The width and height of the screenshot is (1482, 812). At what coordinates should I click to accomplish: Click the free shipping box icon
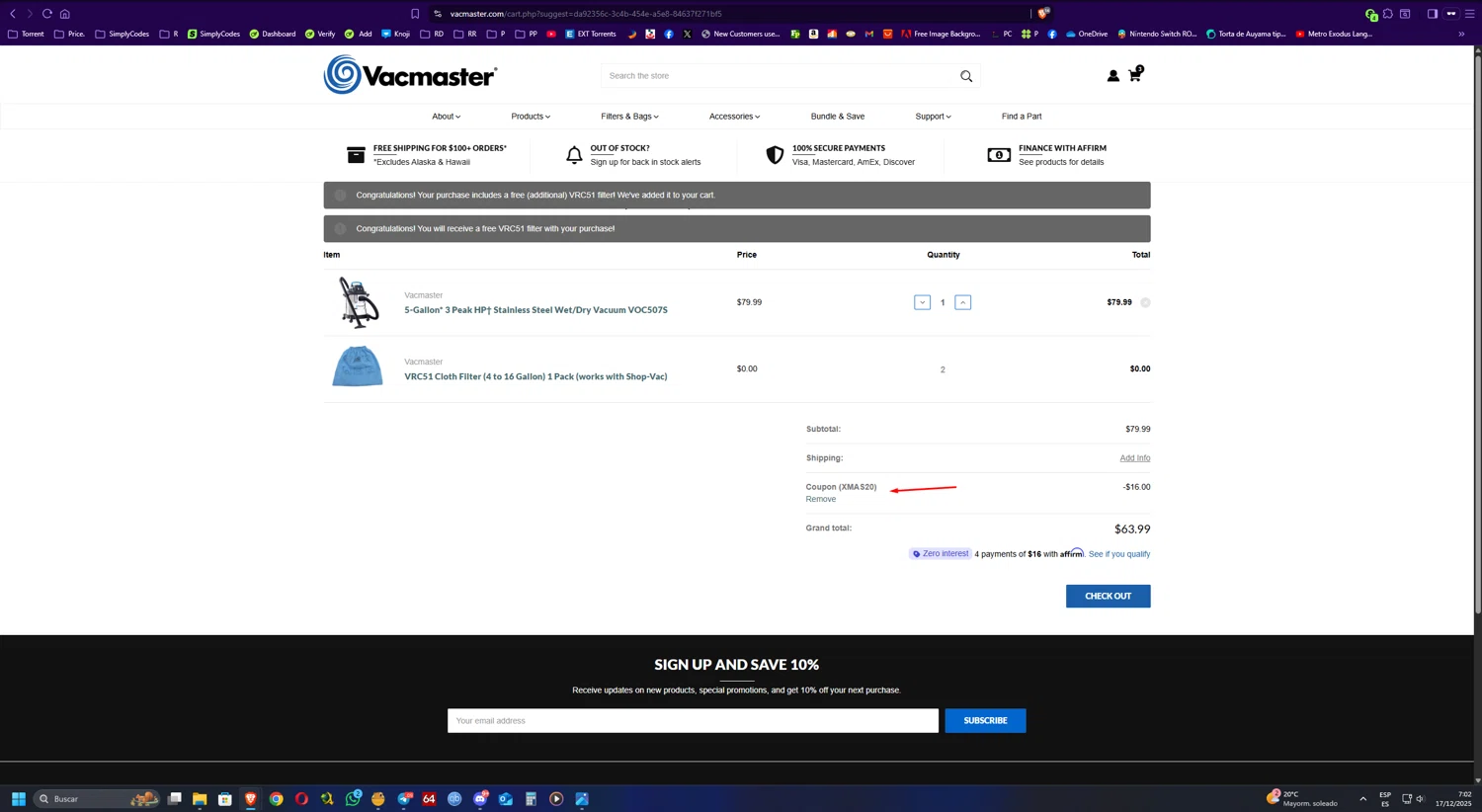tap(356, 155)
